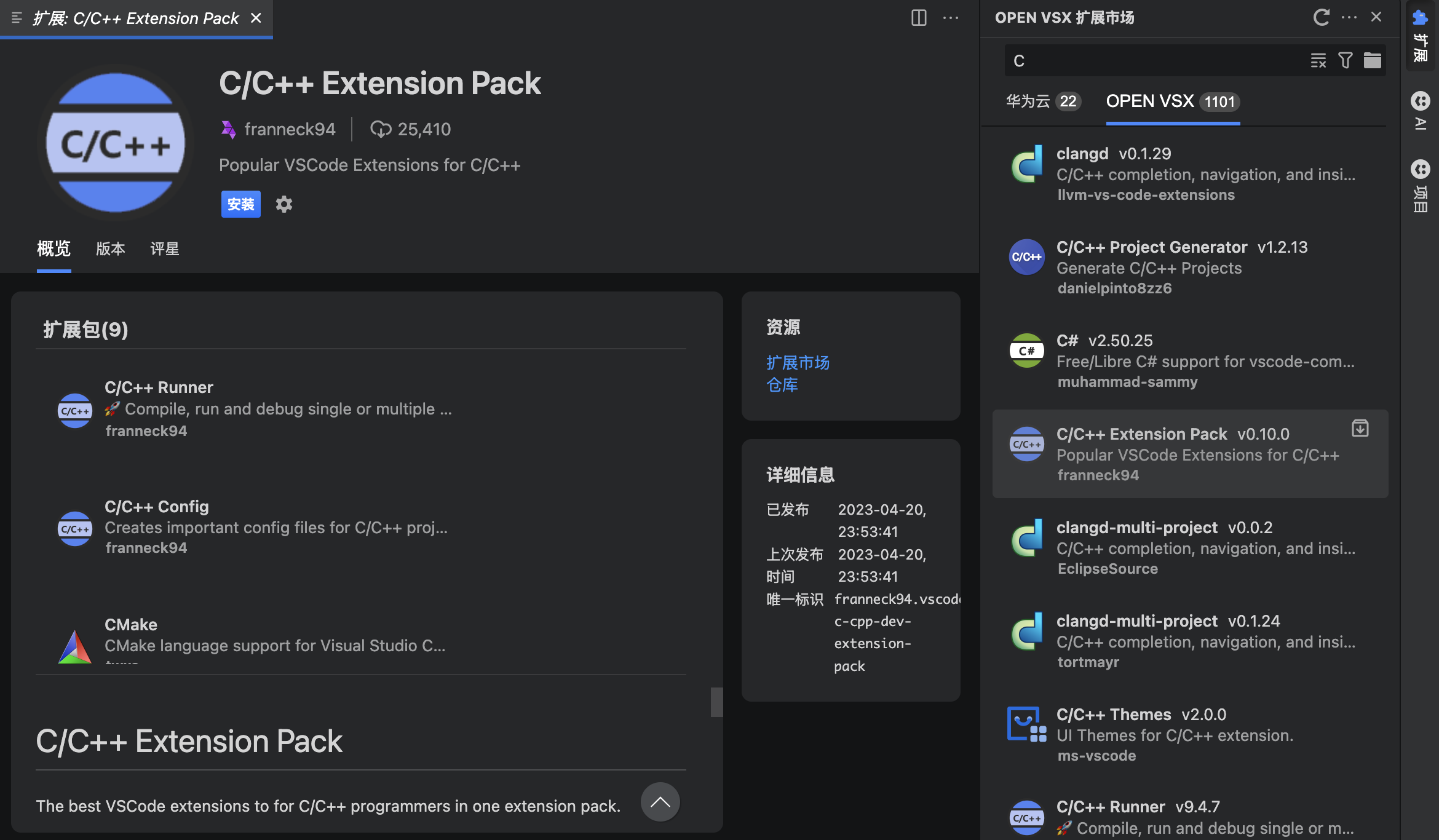Click install icon on C/C++ Extension Pack row
This screenshot has height=840, width=1439.
[1360, 428]
